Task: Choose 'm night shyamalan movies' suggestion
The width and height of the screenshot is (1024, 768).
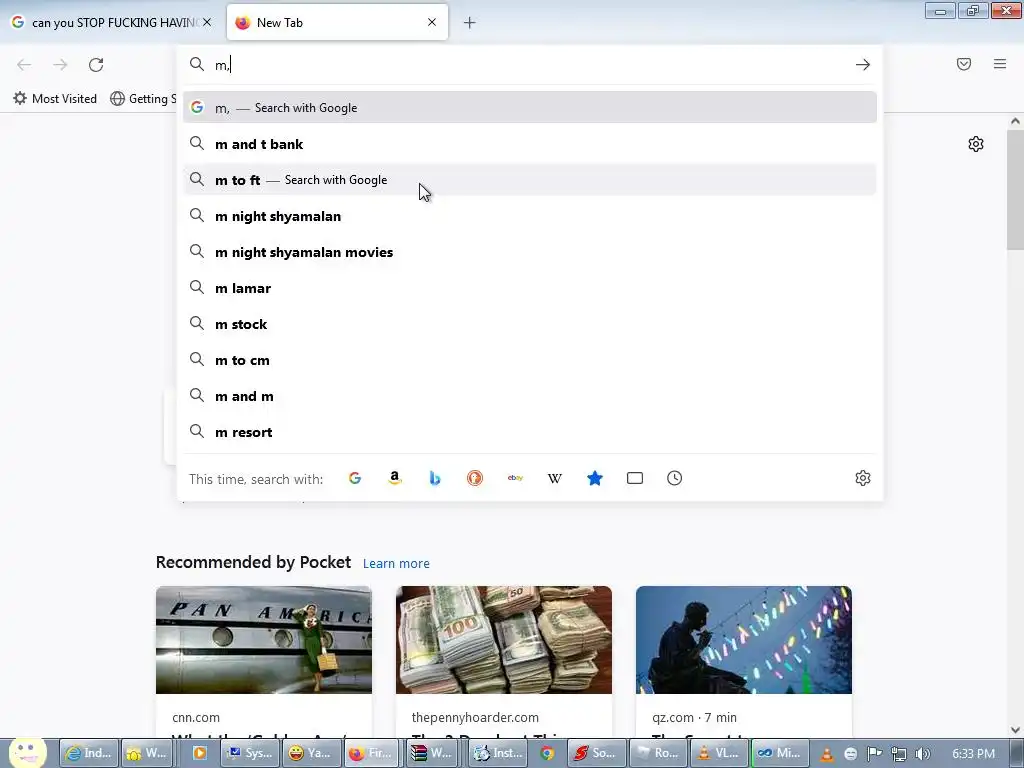Action: [x=530, y=251]
